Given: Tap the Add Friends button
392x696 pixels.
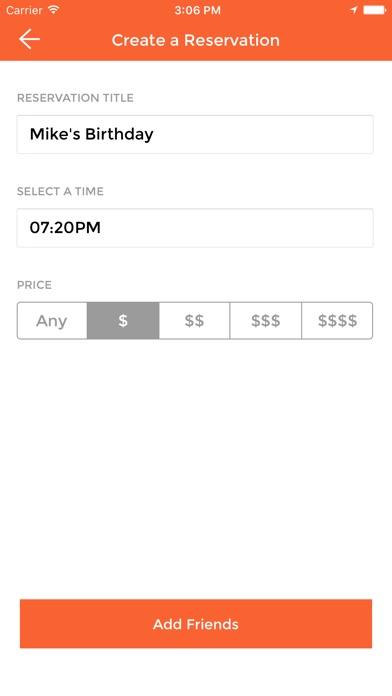Looking at the screenshot, I should point(196,624).
